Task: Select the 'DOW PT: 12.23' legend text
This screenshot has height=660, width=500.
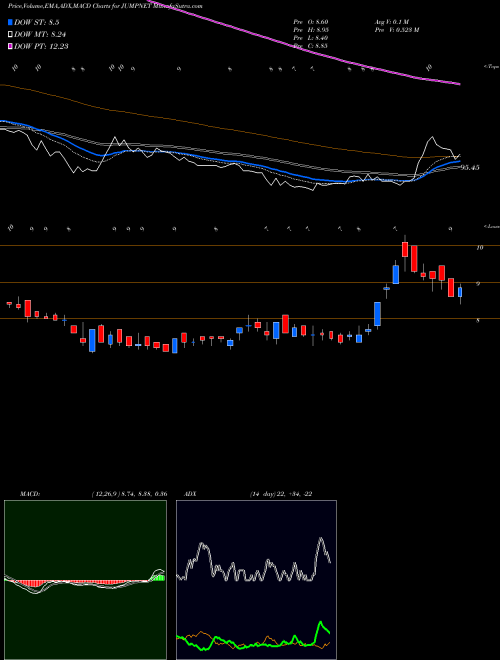Action: (42, 46)
